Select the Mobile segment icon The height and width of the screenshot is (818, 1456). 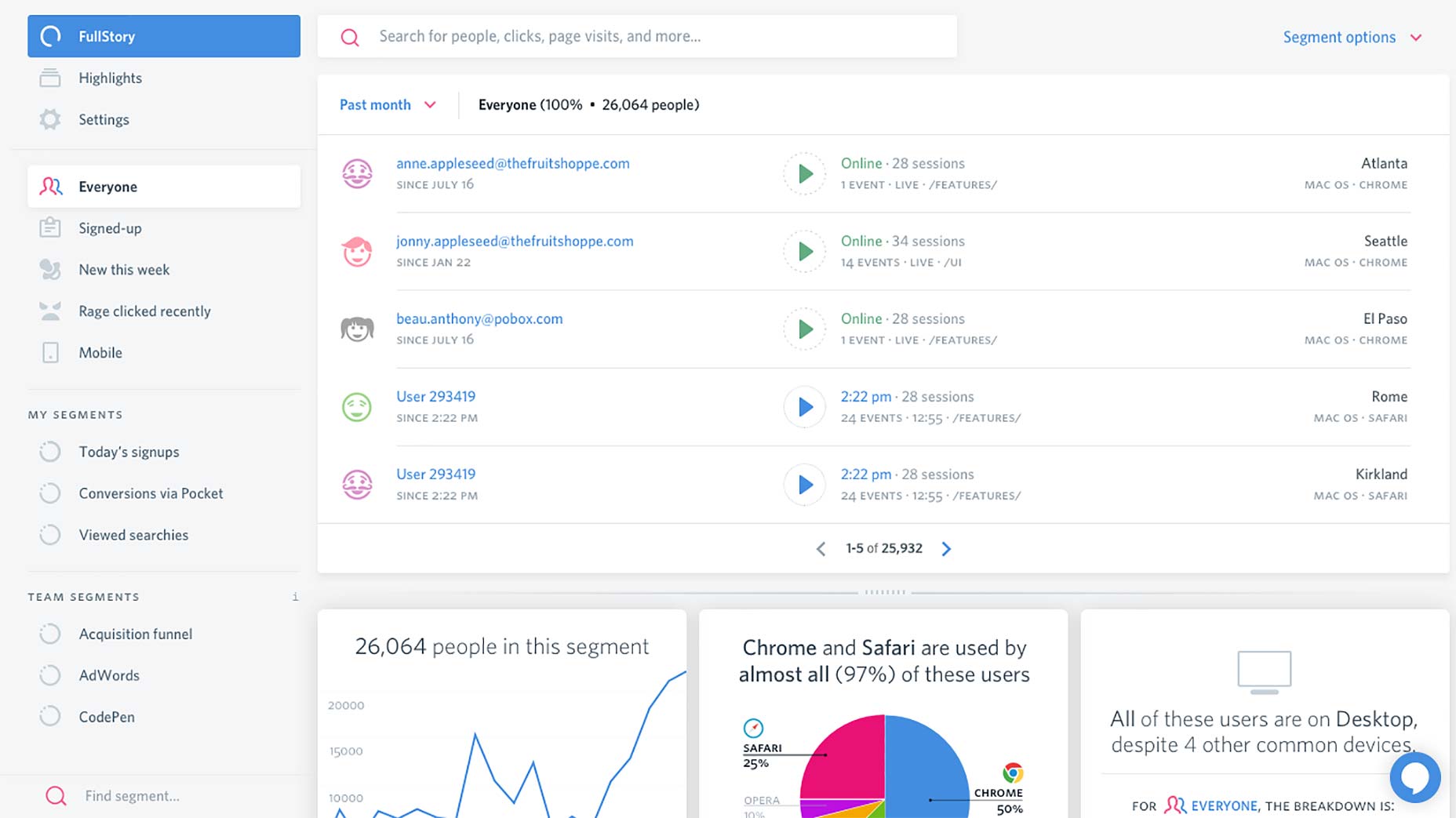(x=50, y=353)
